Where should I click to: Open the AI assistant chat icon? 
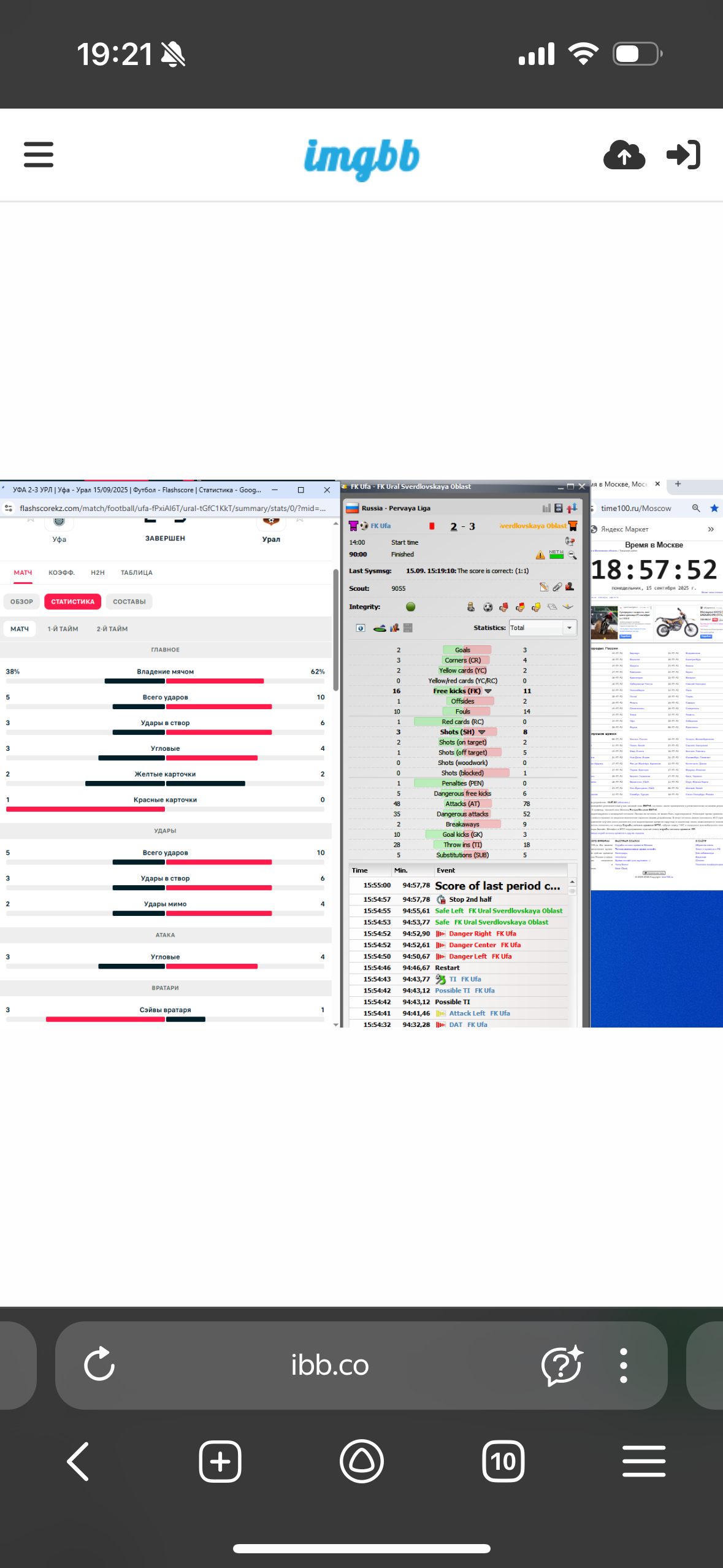coord(561,1365)
